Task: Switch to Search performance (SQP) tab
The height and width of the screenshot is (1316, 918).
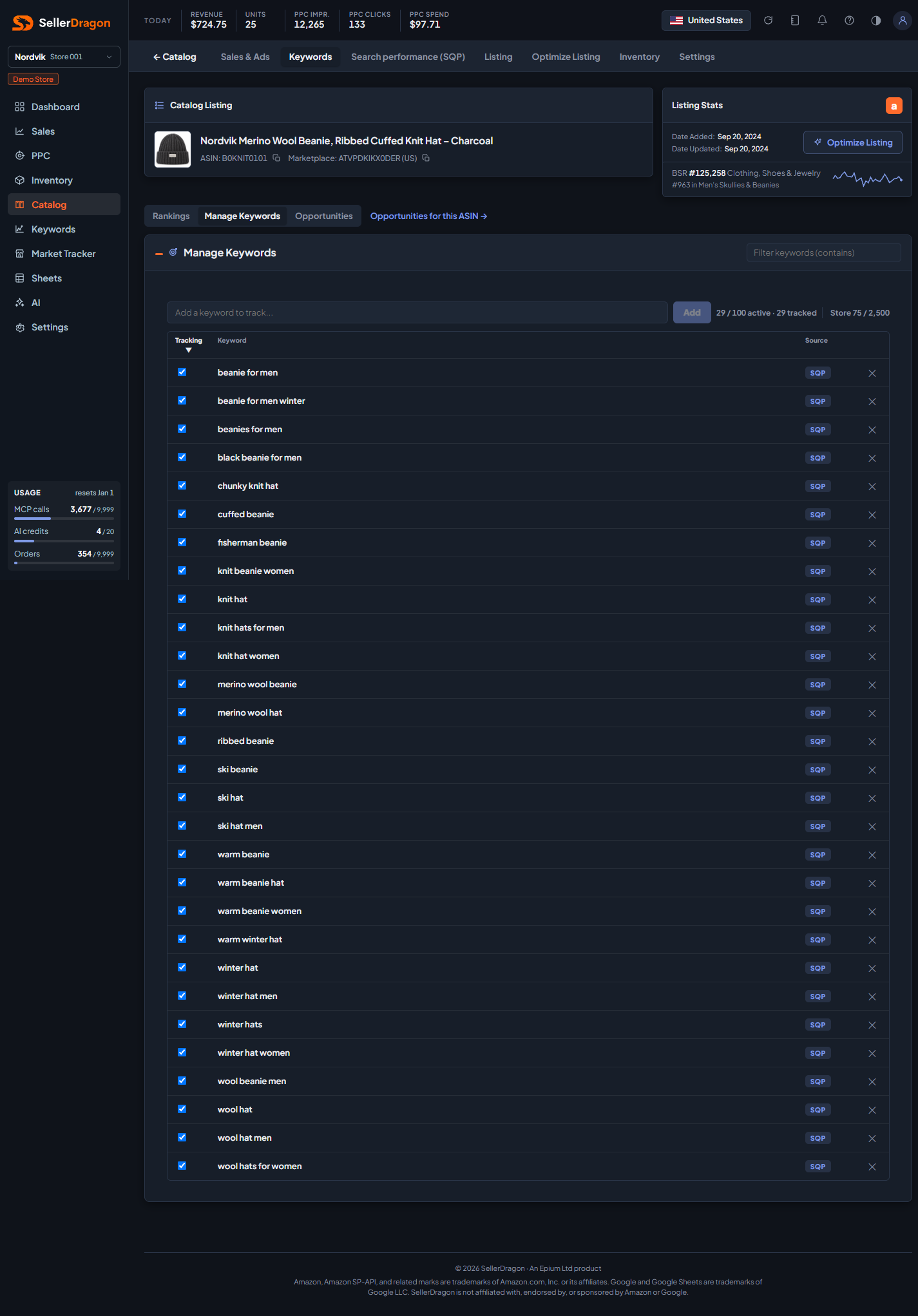Action: point(408,57)
